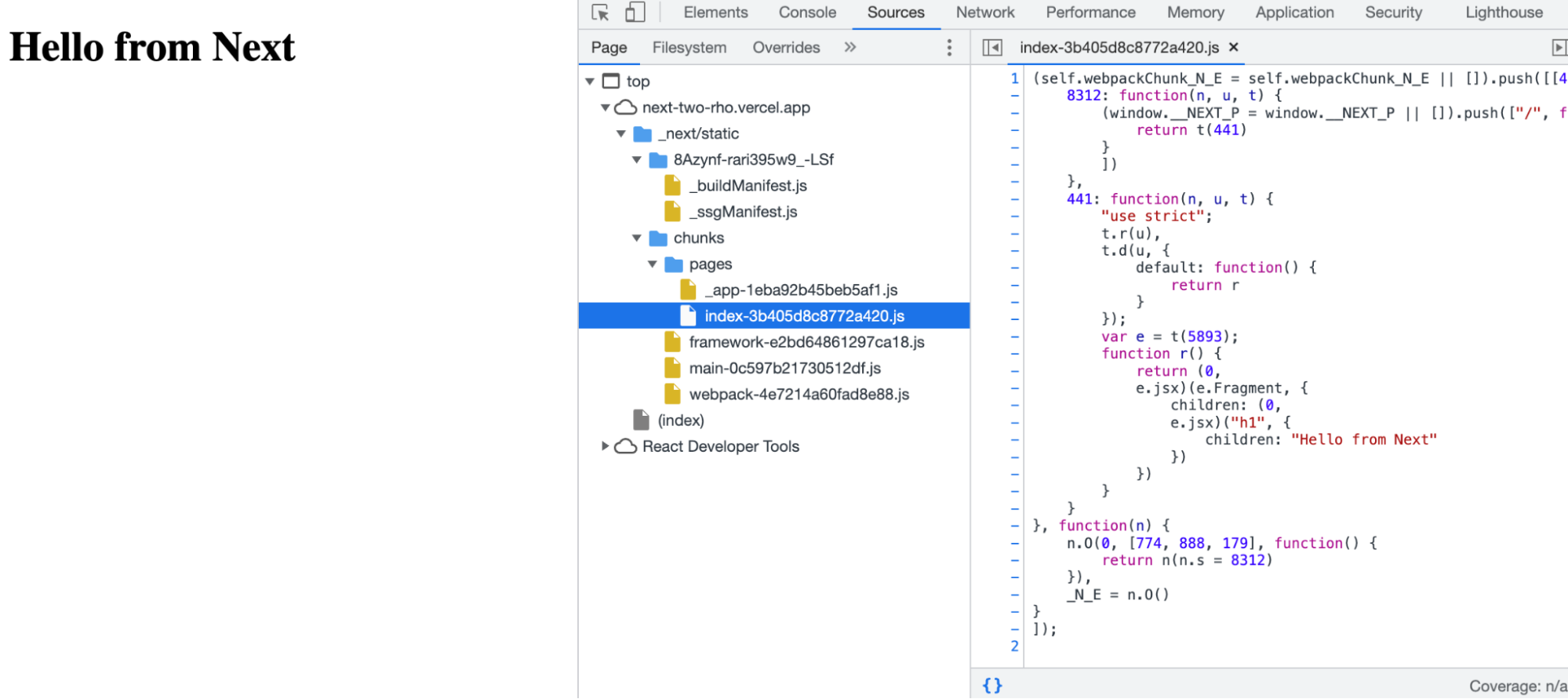Close the index-3b405d8c8772a420.js editor tab
The image size is (1568, 699).
1234,48
